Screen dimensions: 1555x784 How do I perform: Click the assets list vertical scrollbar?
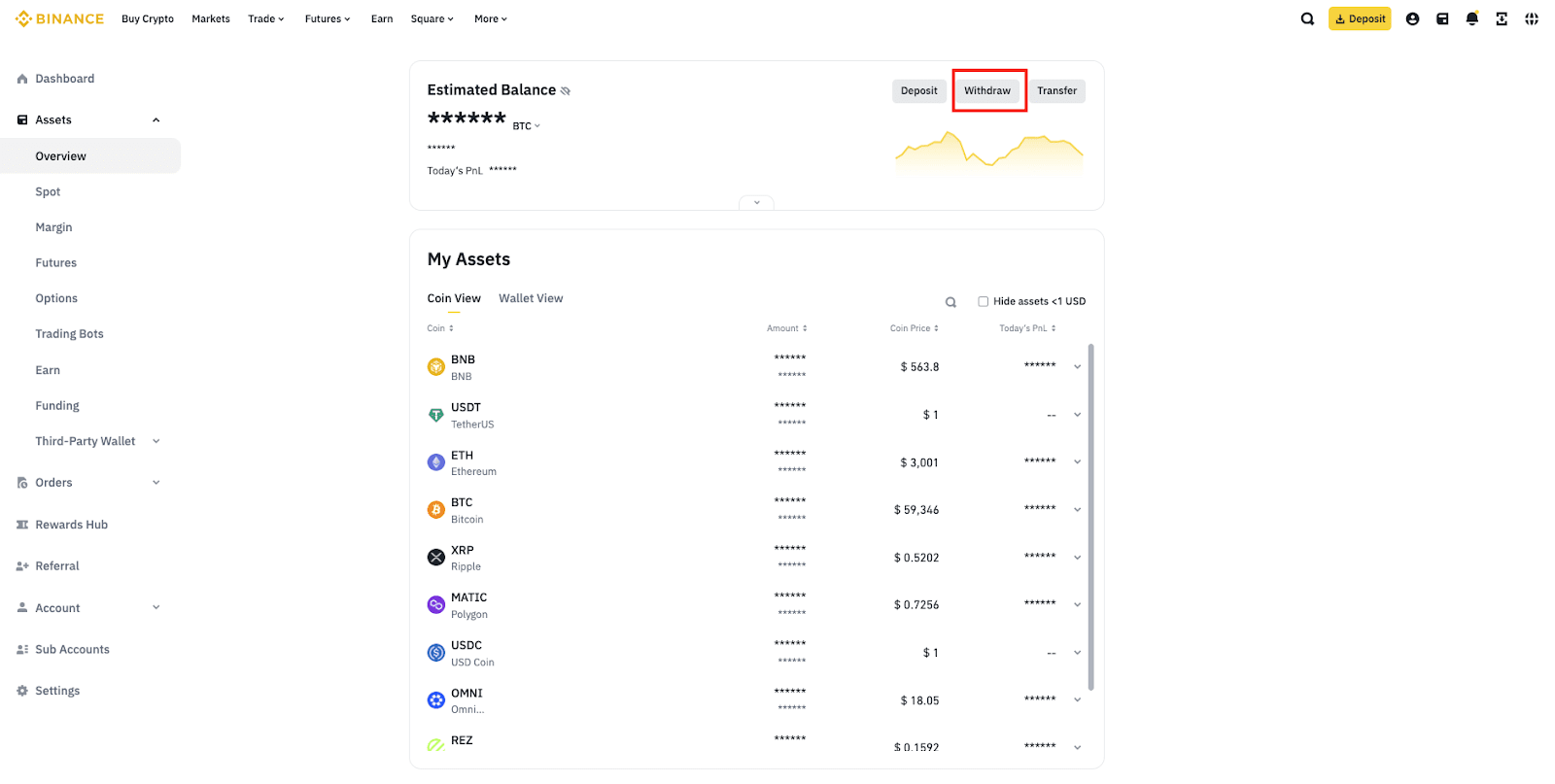(x=1090, y=515)
